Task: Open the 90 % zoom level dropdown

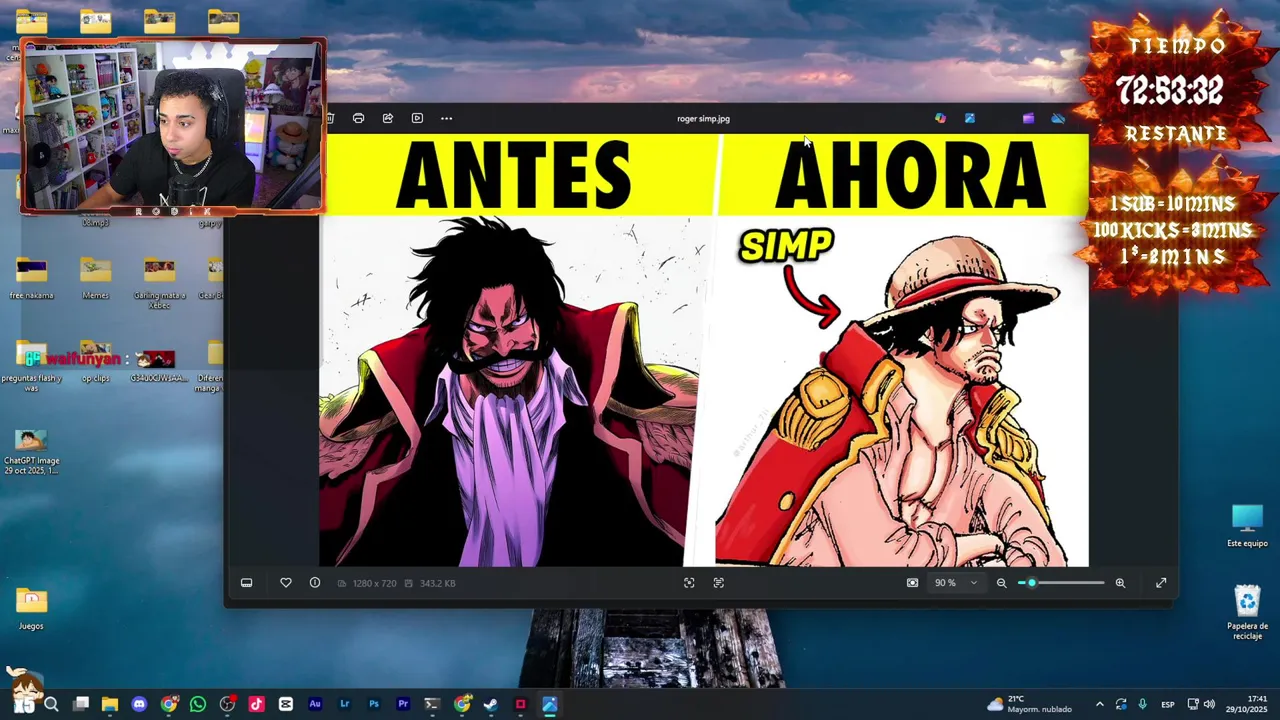Action: 956,583
